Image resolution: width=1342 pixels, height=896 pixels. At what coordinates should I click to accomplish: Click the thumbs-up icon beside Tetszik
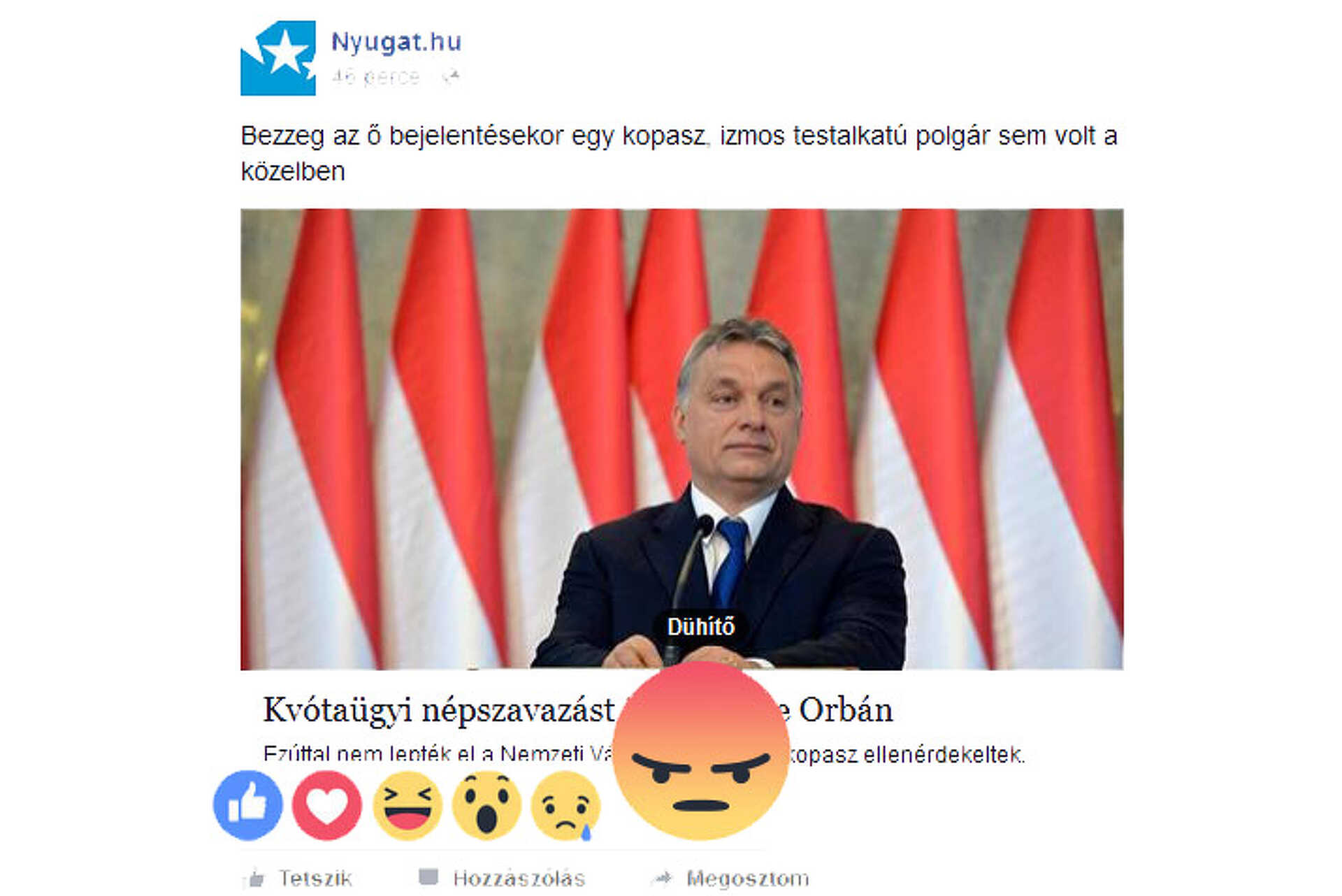255,879
